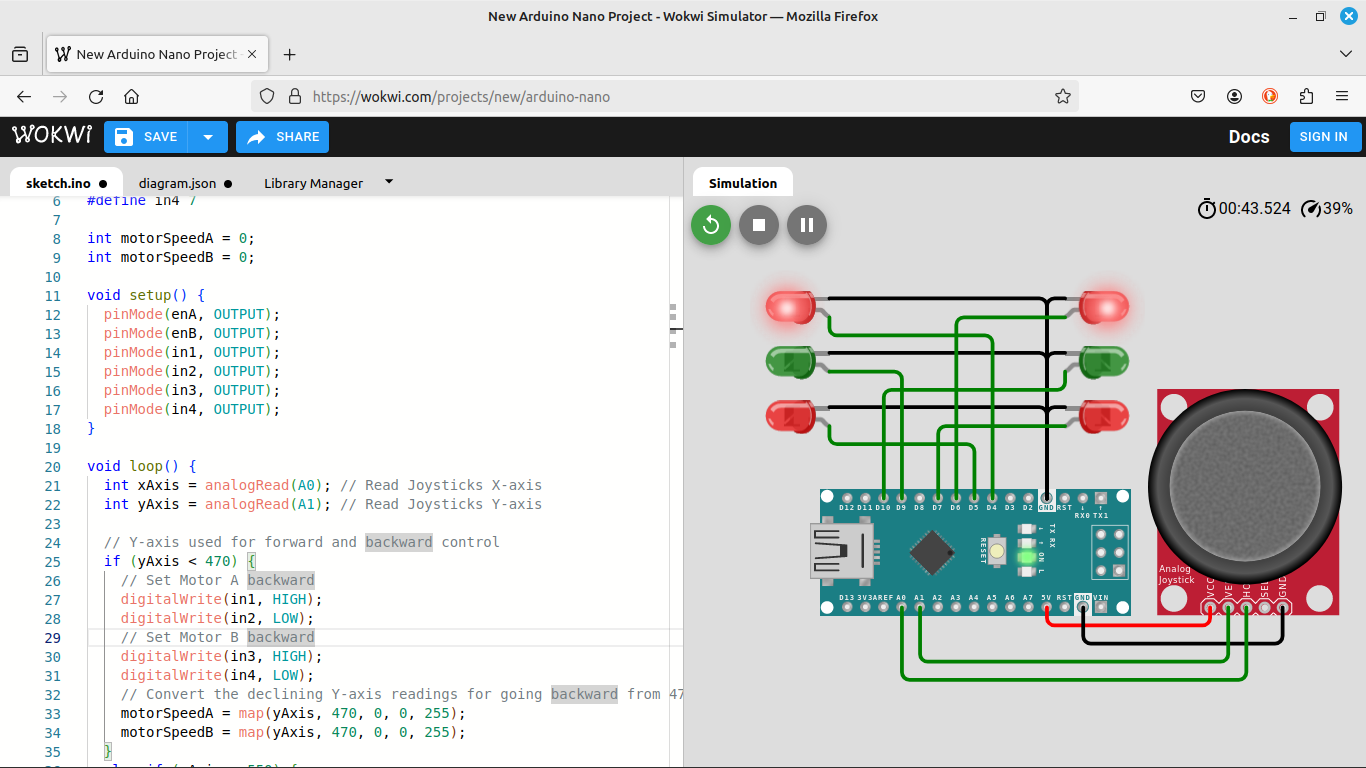Click the top-left red LED
The height and width of the screenshot is (768, 1366).
(791, 307)
